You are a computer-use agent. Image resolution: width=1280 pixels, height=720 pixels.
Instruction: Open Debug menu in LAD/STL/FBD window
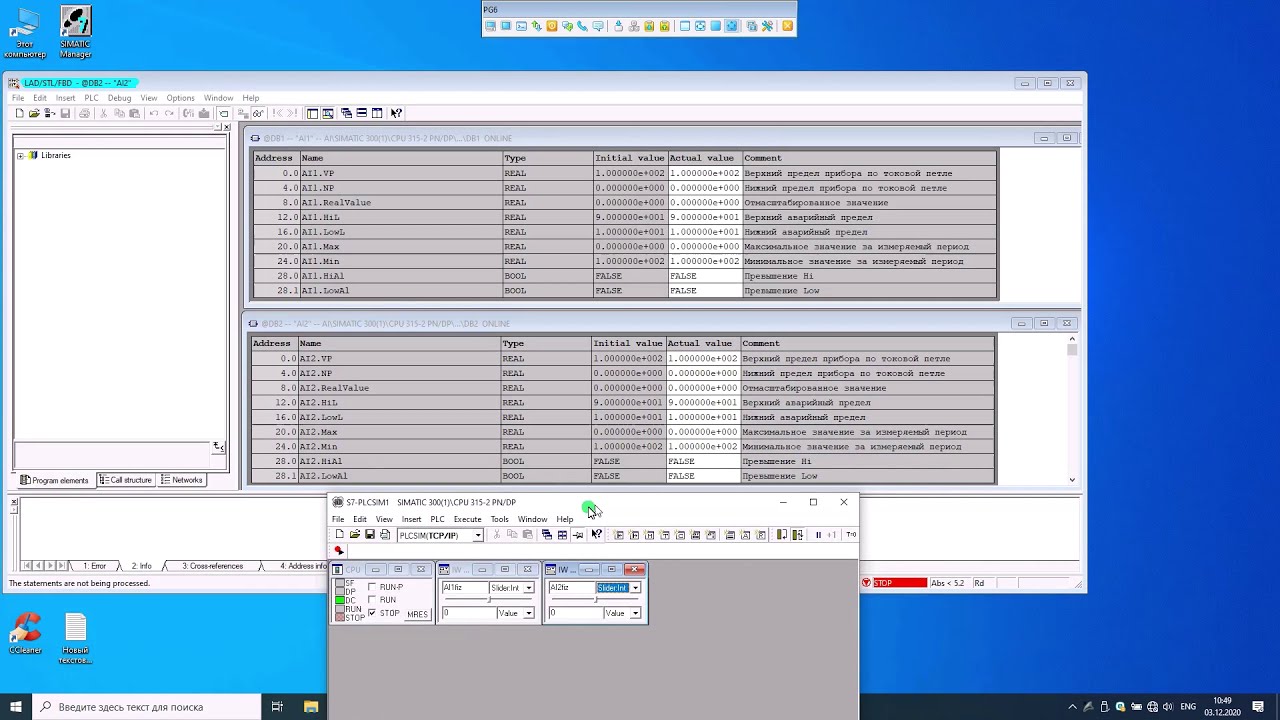[x=119, y=98]
